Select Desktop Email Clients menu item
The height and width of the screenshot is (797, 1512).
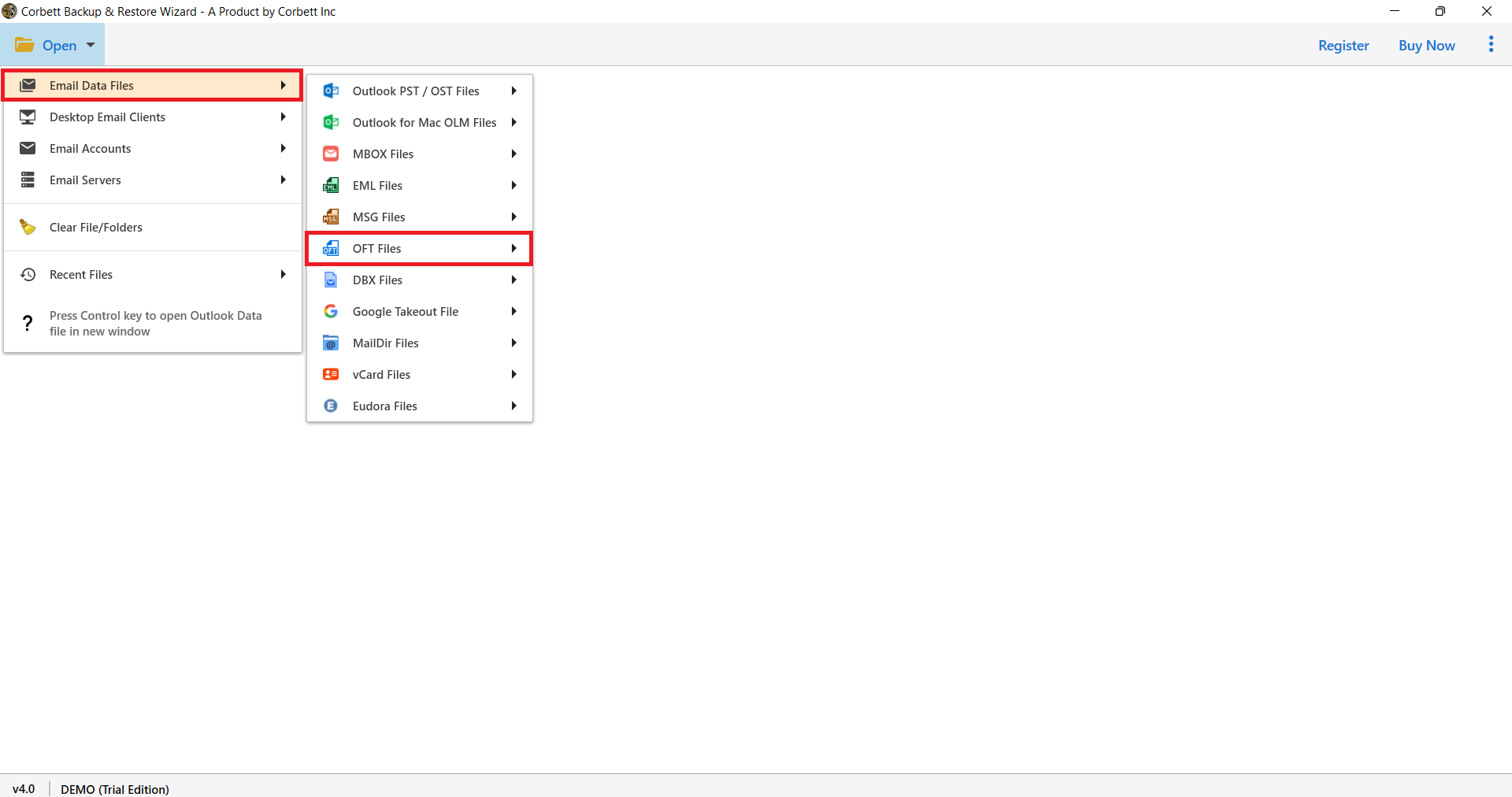point(153,117)
